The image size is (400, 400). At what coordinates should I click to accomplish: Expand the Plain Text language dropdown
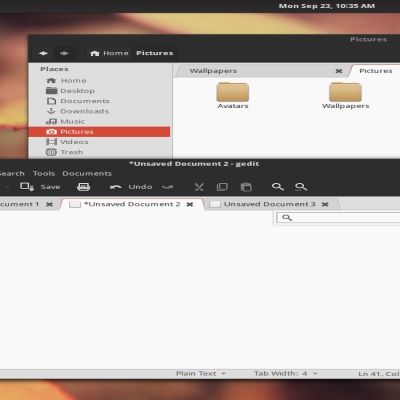tap(201, 374)
